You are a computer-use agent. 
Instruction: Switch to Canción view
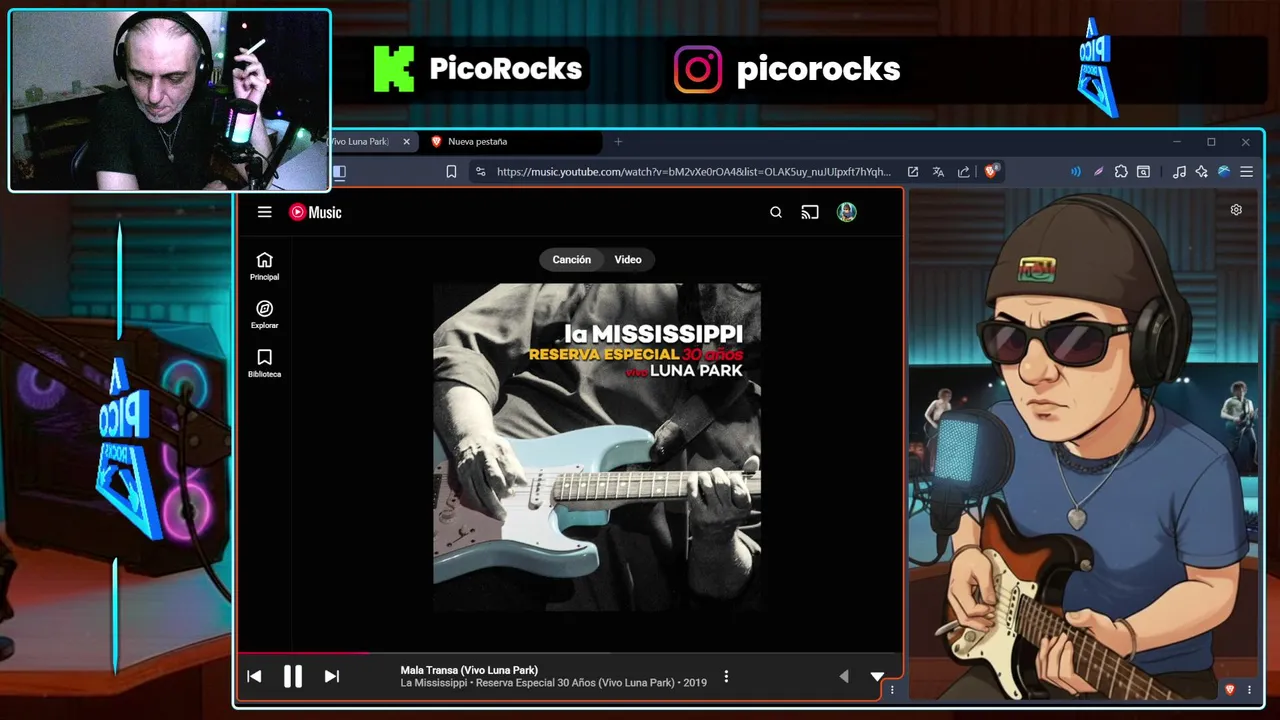[572, 259]
